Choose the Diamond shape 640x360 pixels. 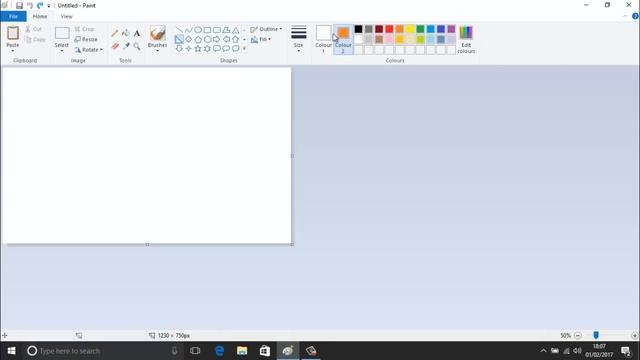(x=189, y=40)
